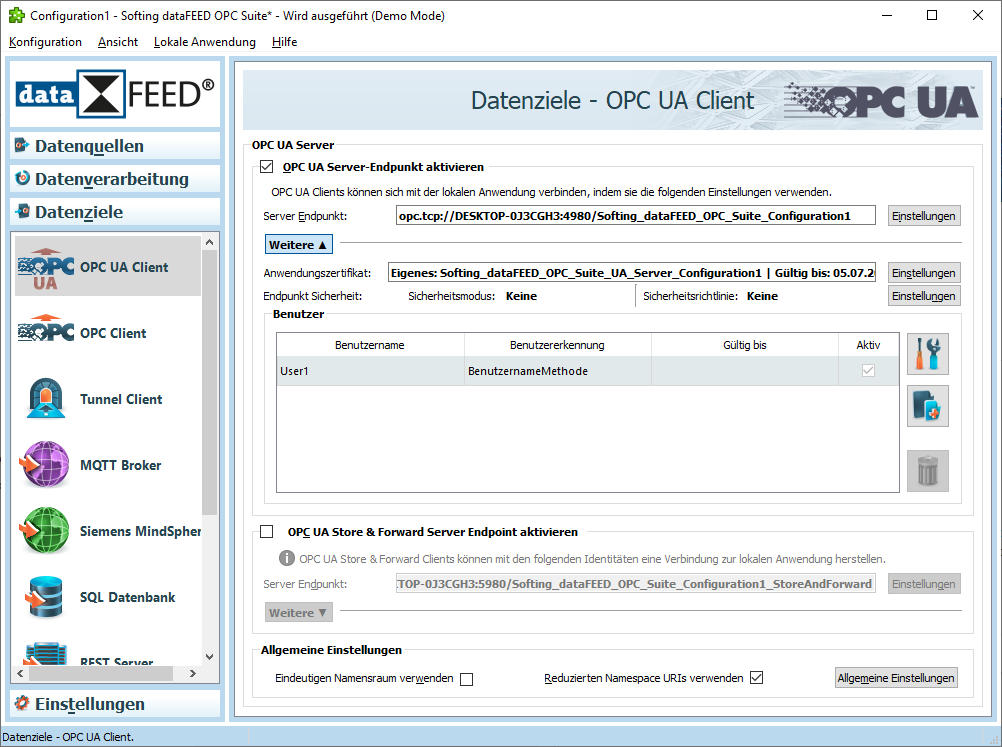Maximize the dataFEED OPC Suite window
1002x747 pixels.
pos(932,15)
